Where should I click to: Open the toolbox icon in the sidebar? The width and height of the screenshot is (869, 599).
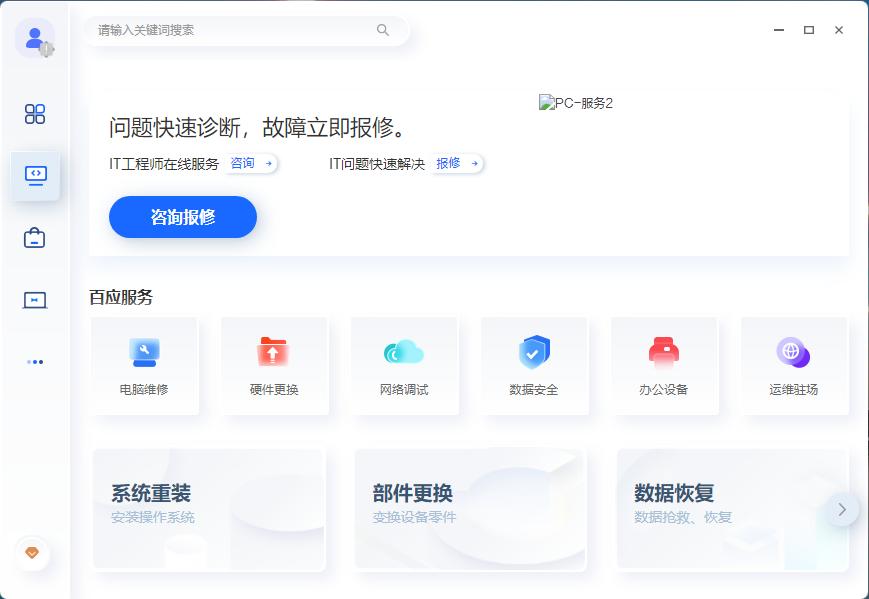(x=35, y=238)
